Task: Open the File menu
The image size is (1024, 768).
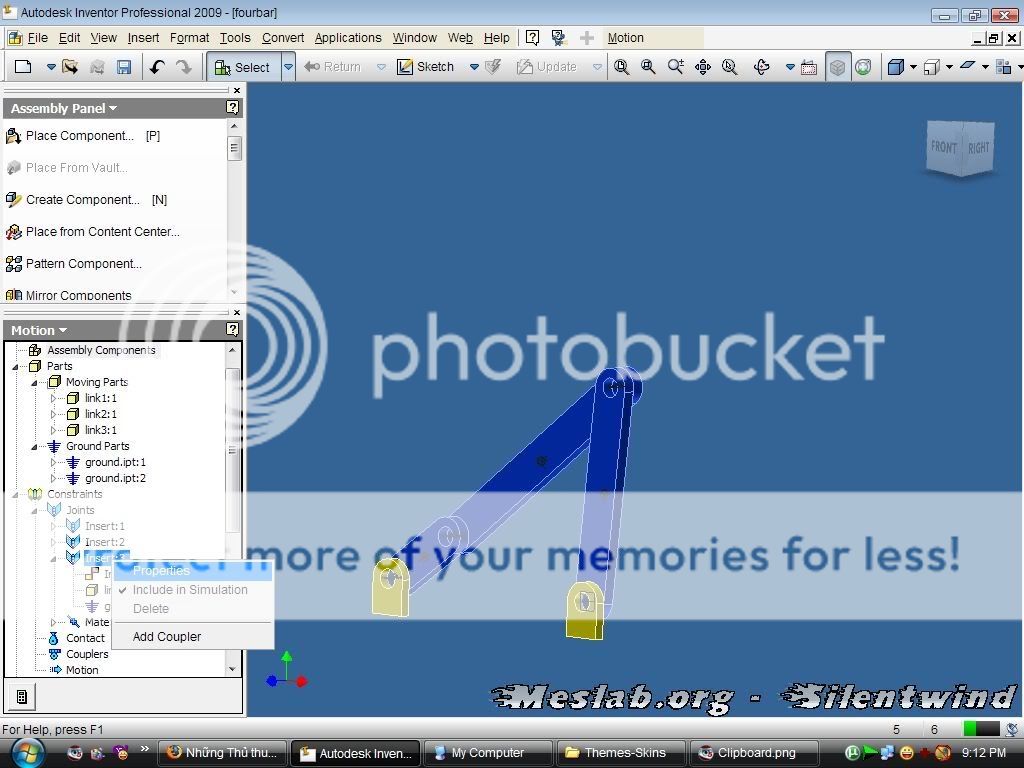Action: (x=37, y=38)
